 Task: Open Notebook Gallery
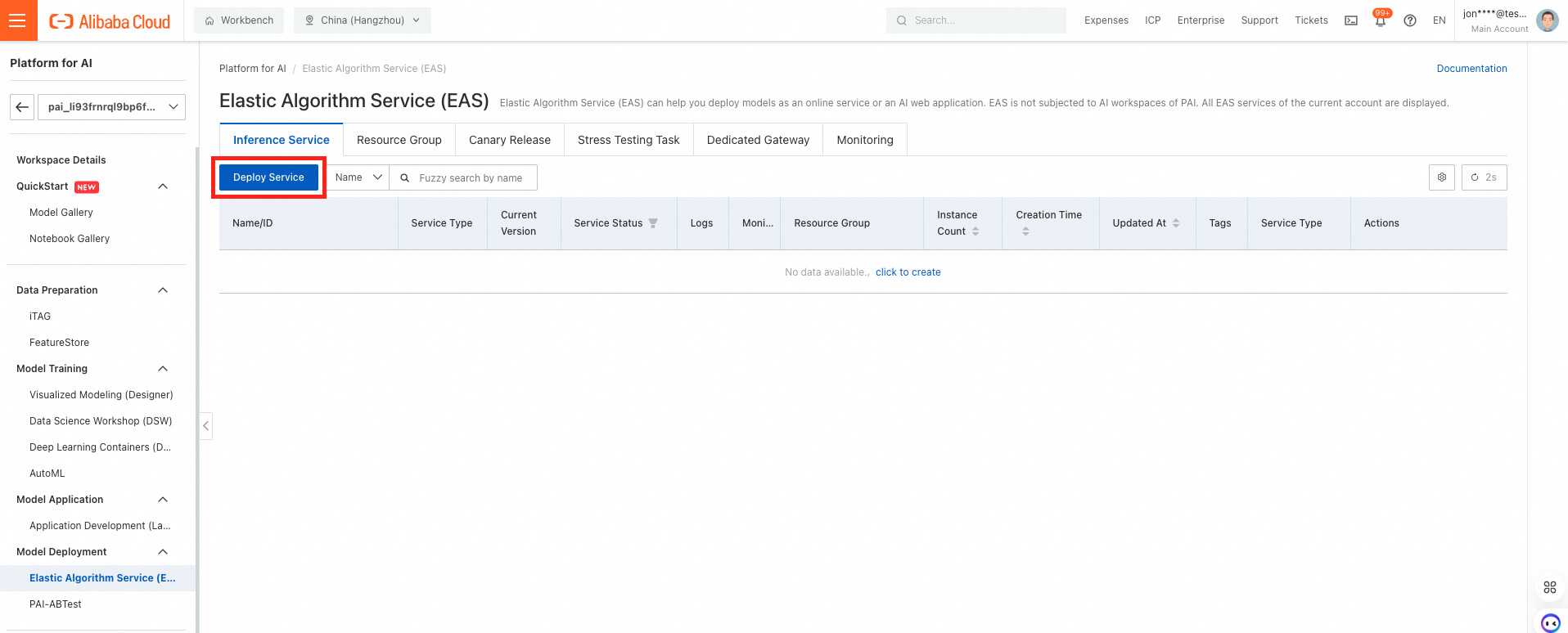tap(70, 239)
